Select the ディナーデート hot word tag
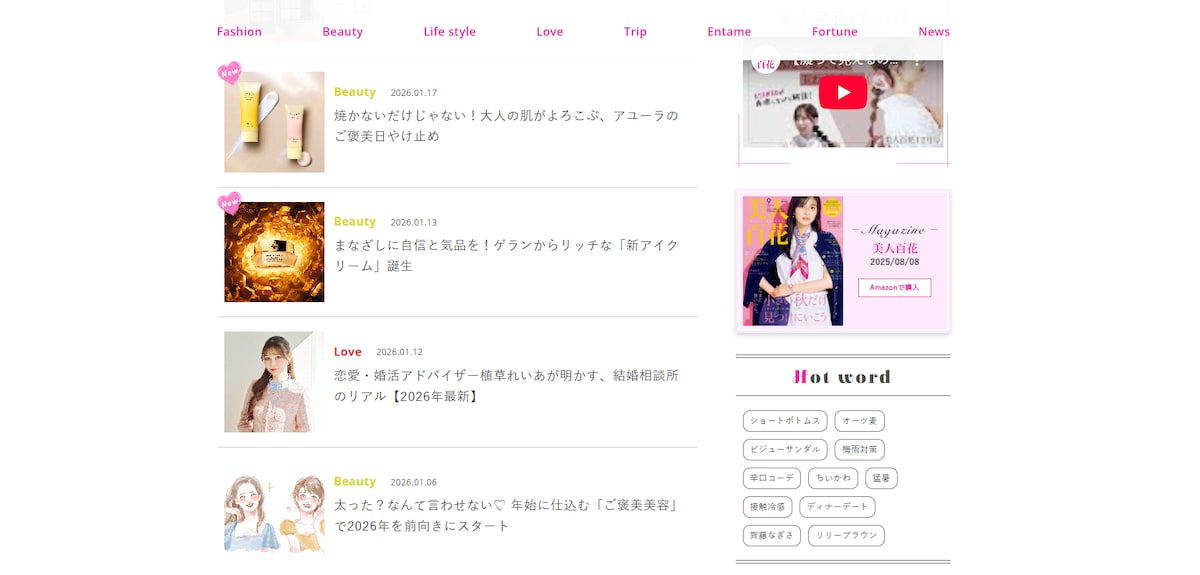Viewport: 1200px width, 575px height. [837, 507]
